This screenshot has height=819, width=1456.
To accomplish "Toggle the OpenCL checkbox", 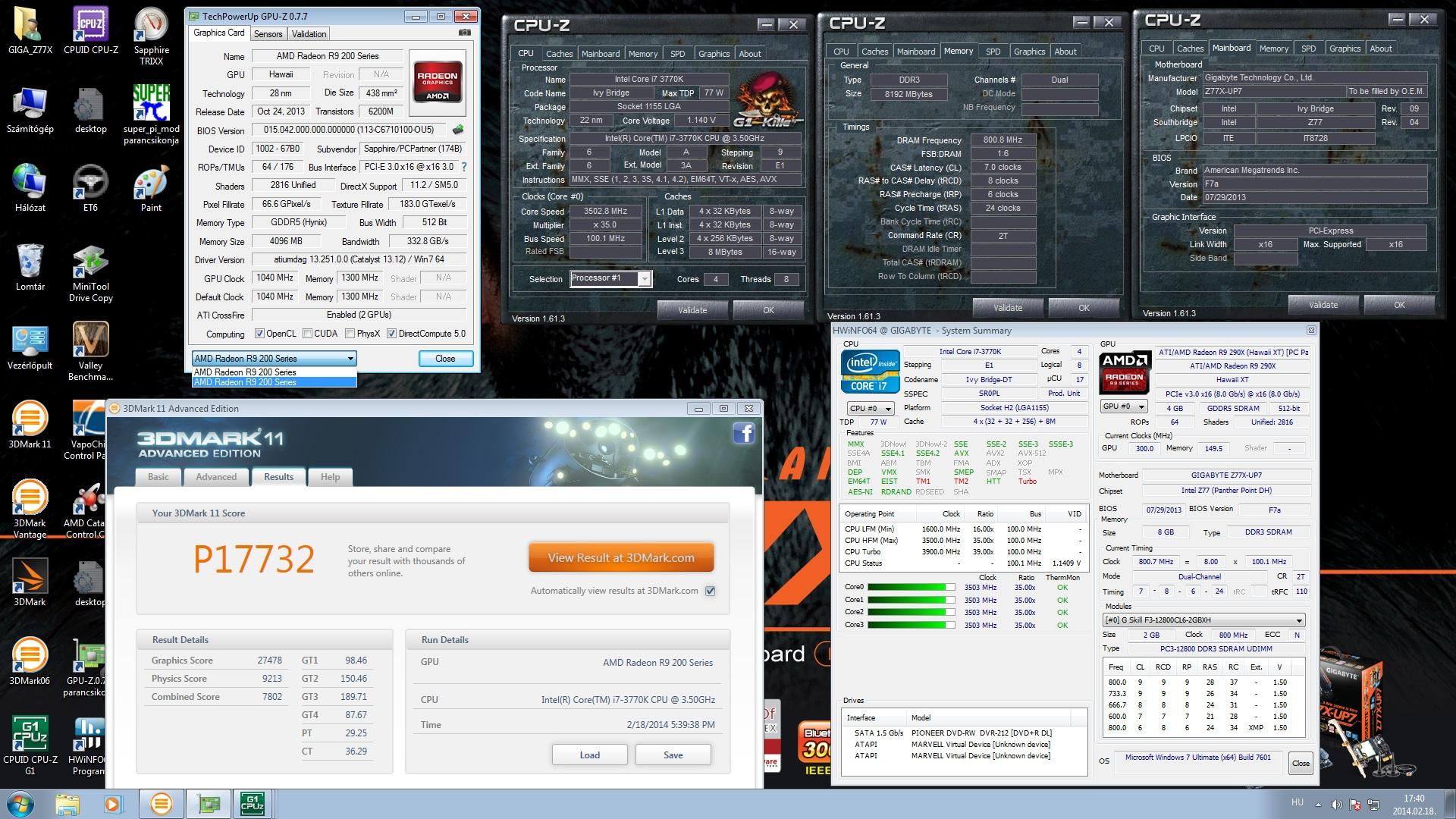I will pyautogui.click(x=259, y=334).
